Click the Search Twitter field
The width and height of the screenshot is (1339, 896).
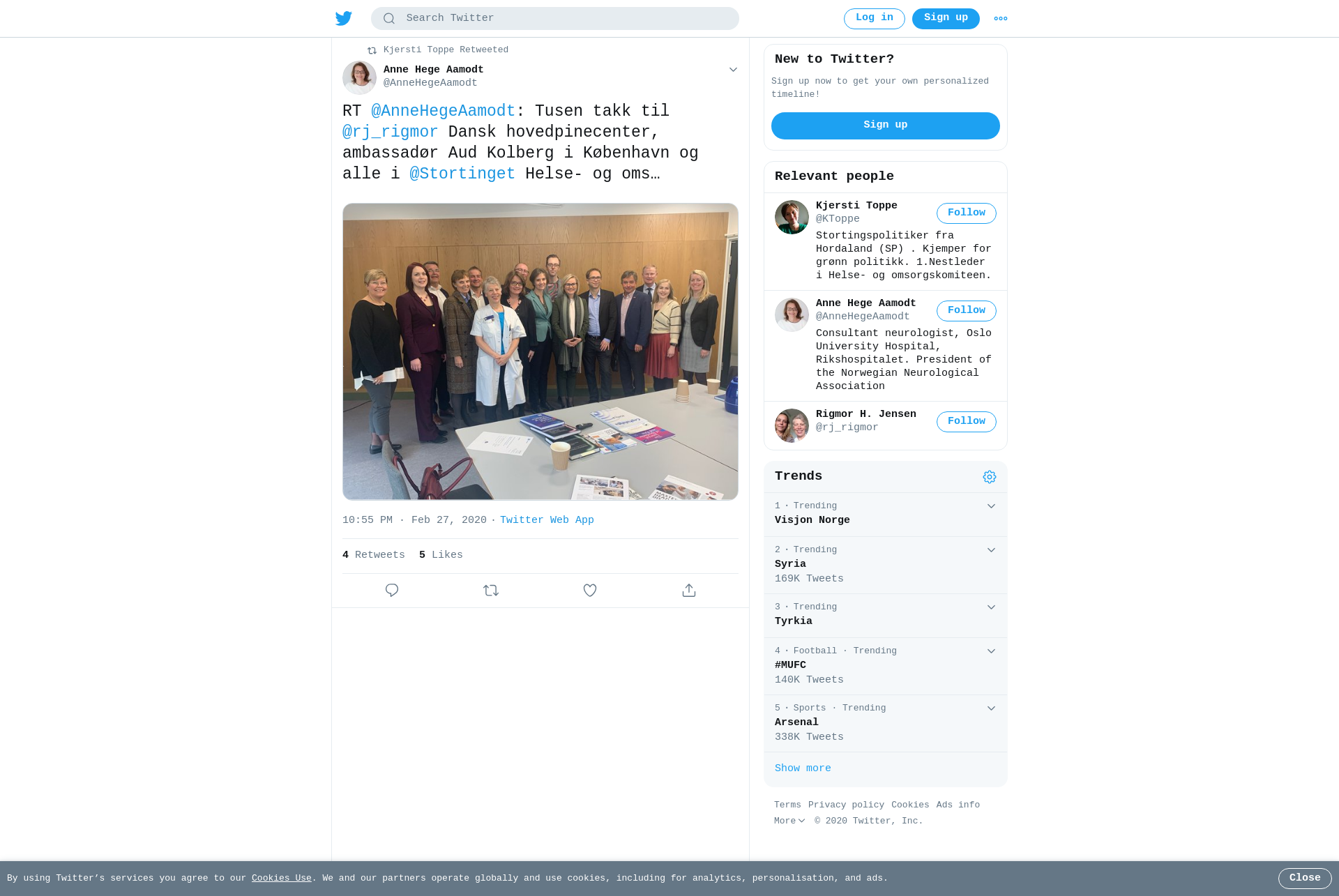(x=555, y=18)
